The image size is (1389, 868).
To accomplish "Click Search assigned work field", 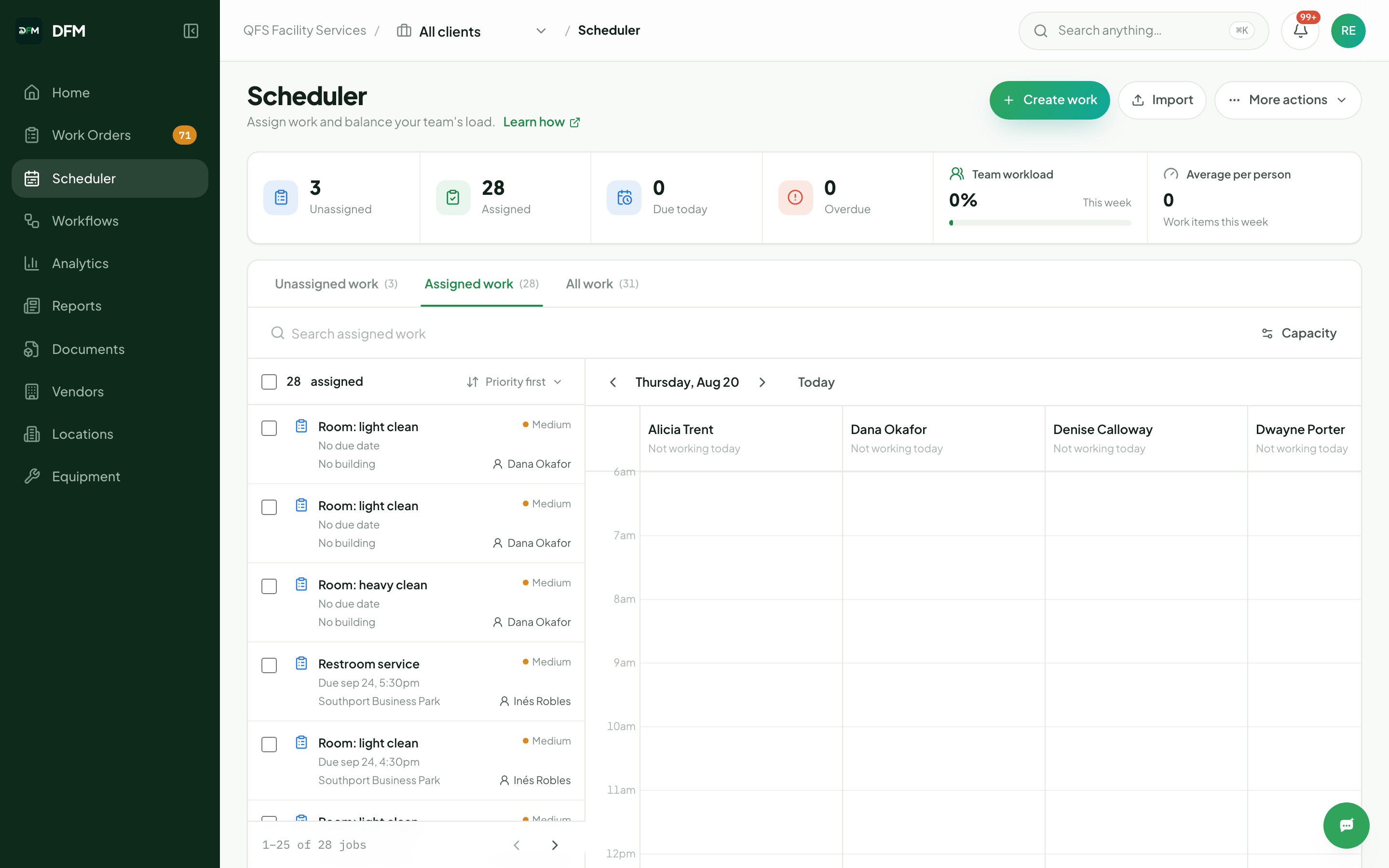I will [752, 334].
